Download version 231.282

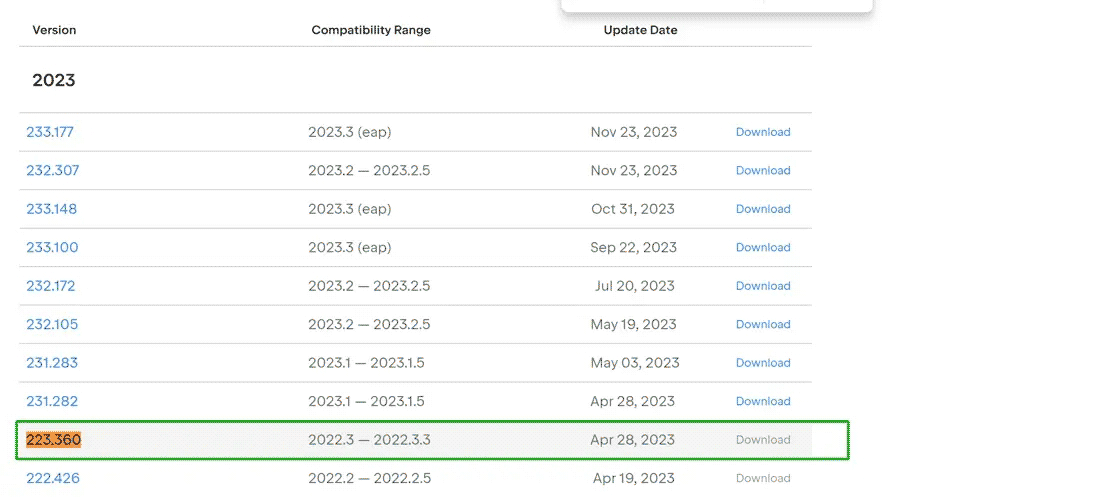[x=763, y=402]
